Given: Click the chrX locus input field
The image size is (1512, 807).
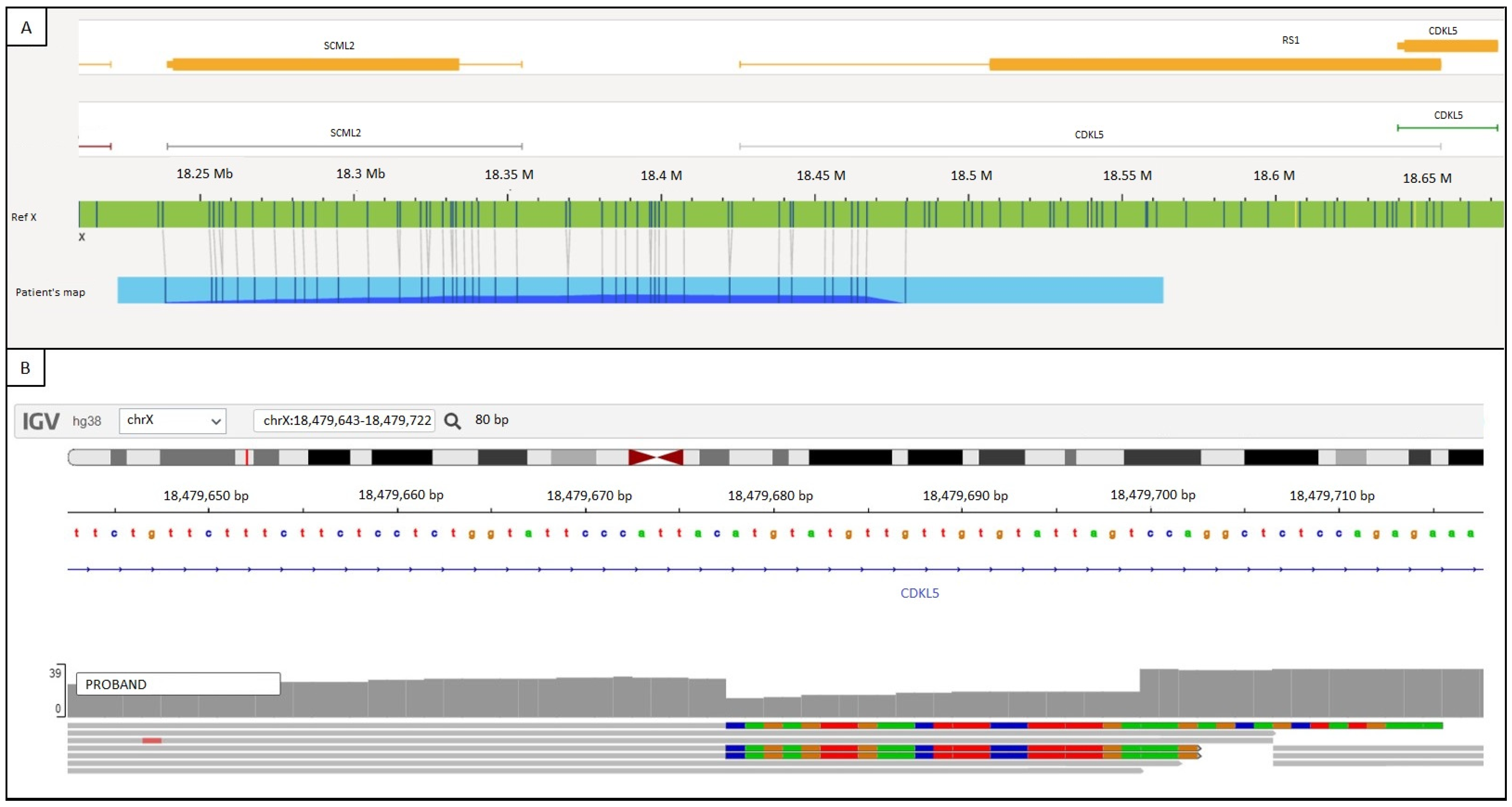Looking at the screenshot, I should point(344,421).
